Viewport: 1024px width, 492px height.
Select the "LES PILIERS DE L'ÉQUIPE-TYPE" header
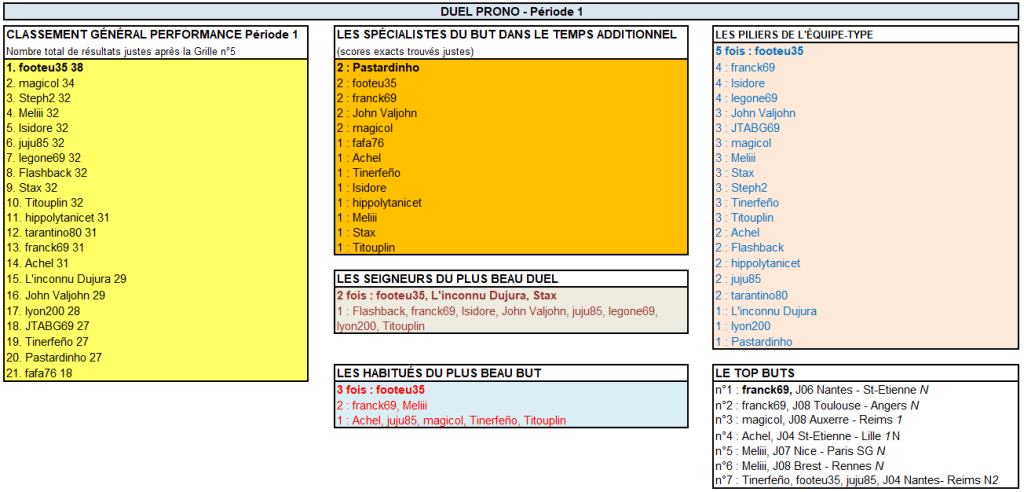(x=795, y=34)
